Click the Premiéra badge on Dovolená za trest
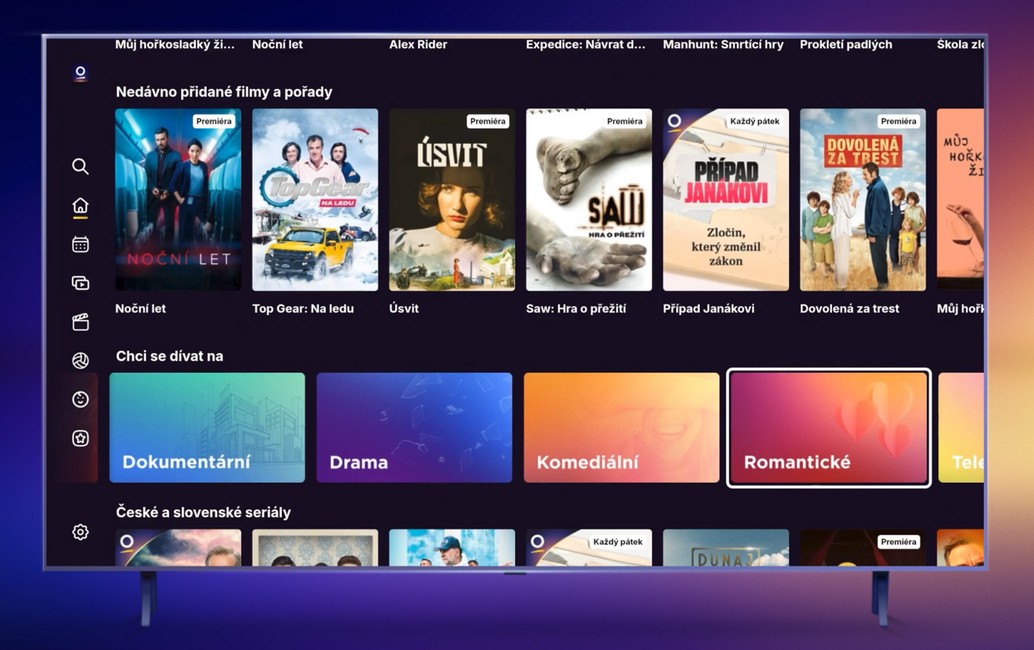Screen dimensions: 1034x650 point(899,121)
